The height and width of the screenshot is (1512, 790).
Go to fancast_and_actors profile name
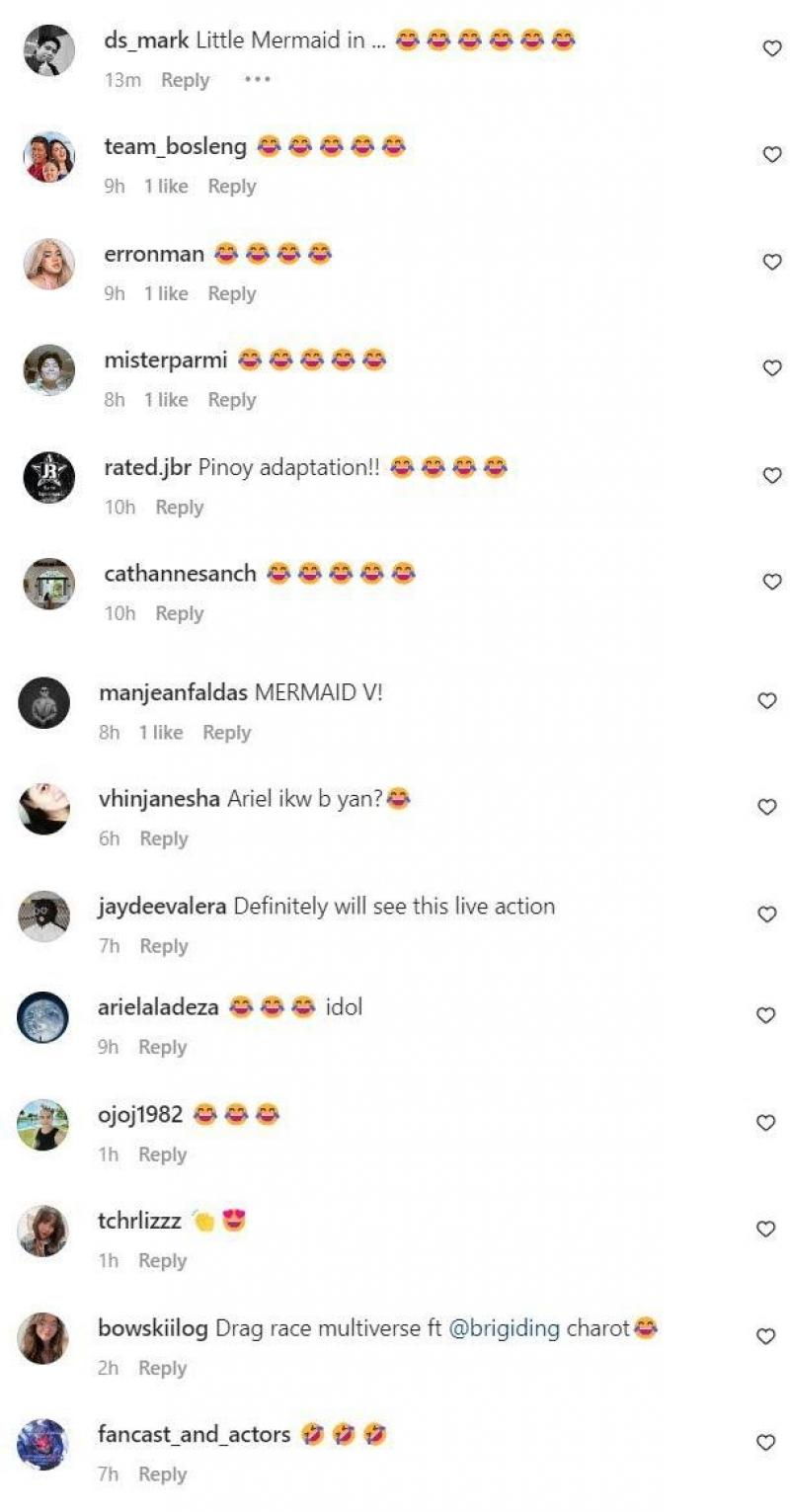point(194,1434)
